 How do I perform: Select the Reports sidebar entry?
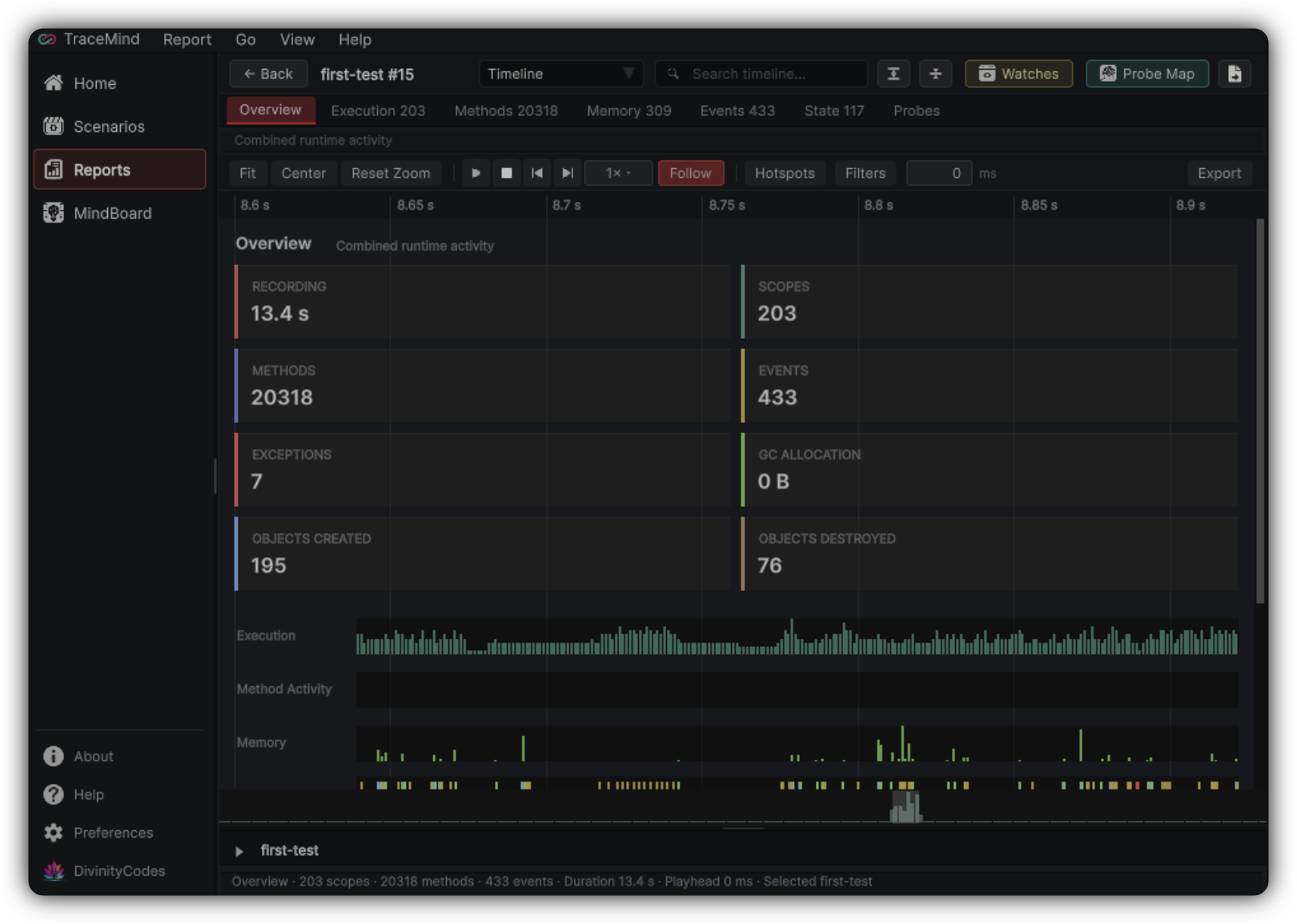click(x=119, y=170)
